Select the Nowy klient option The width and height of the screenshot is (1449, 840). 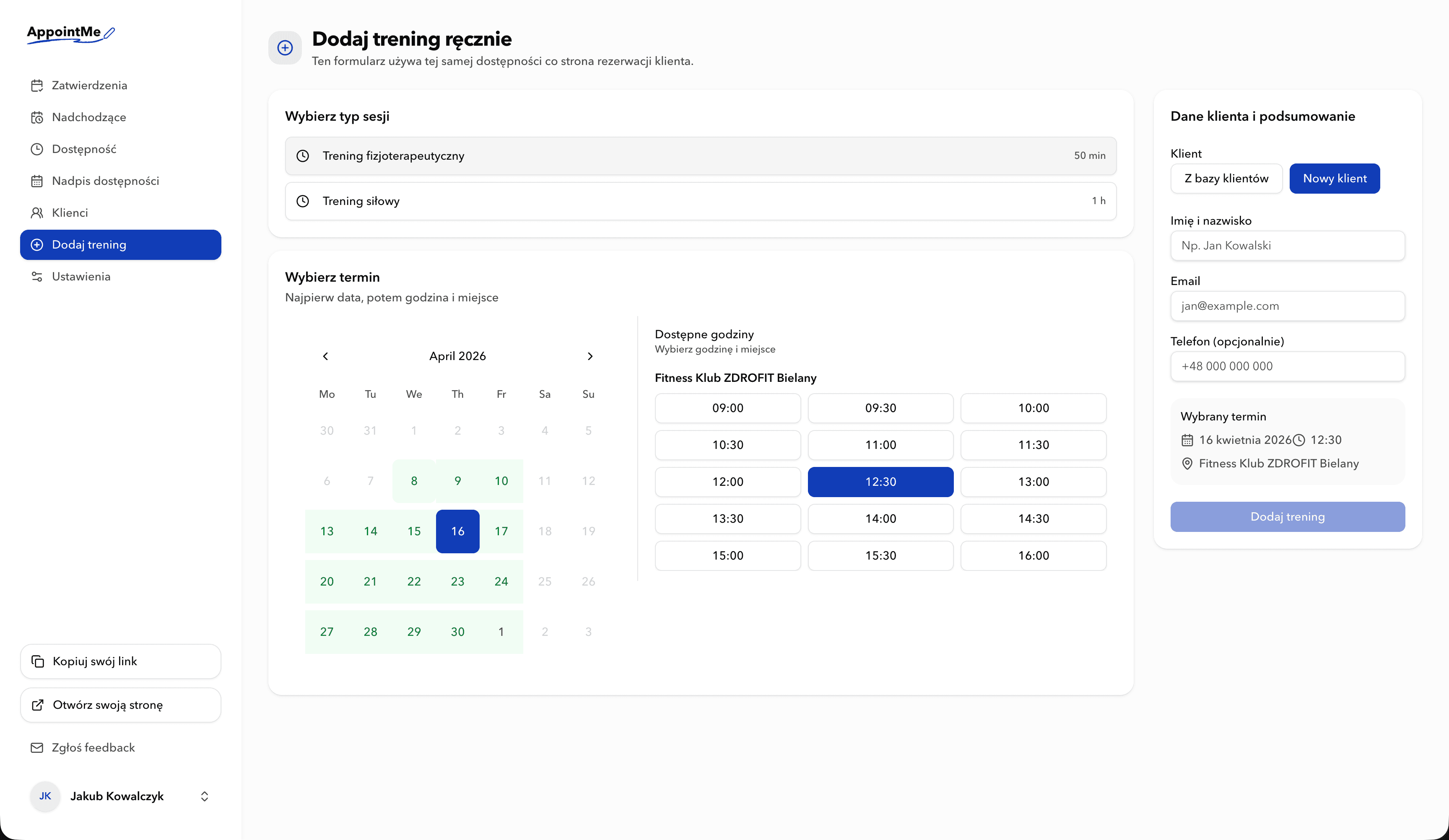pos(1334,178)
